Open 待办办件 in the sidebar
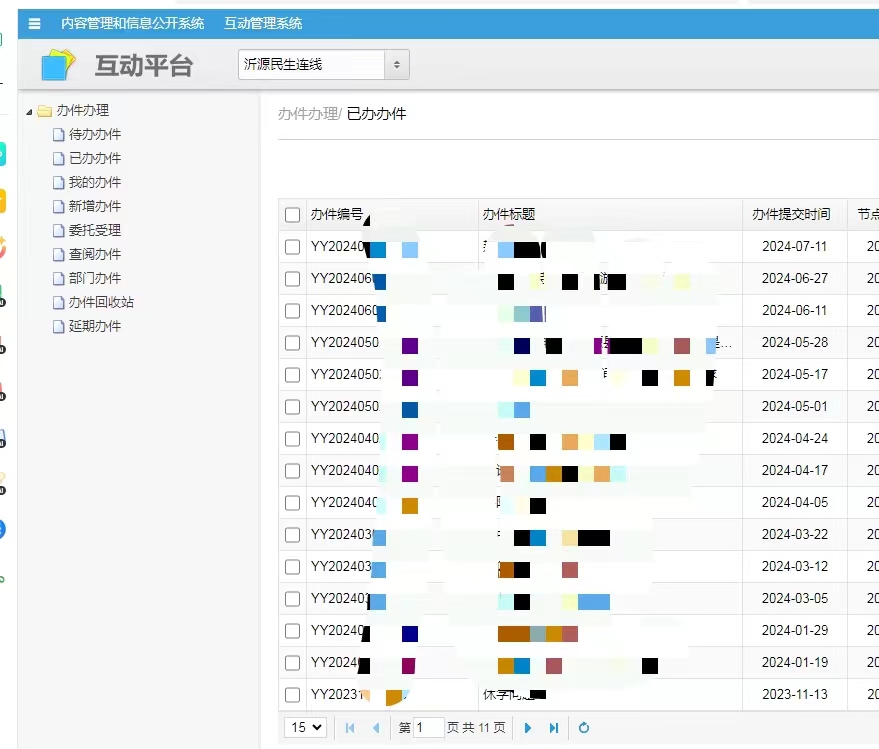Image resolution: width=879 pixels, height=749 pixels. [94, 134]
